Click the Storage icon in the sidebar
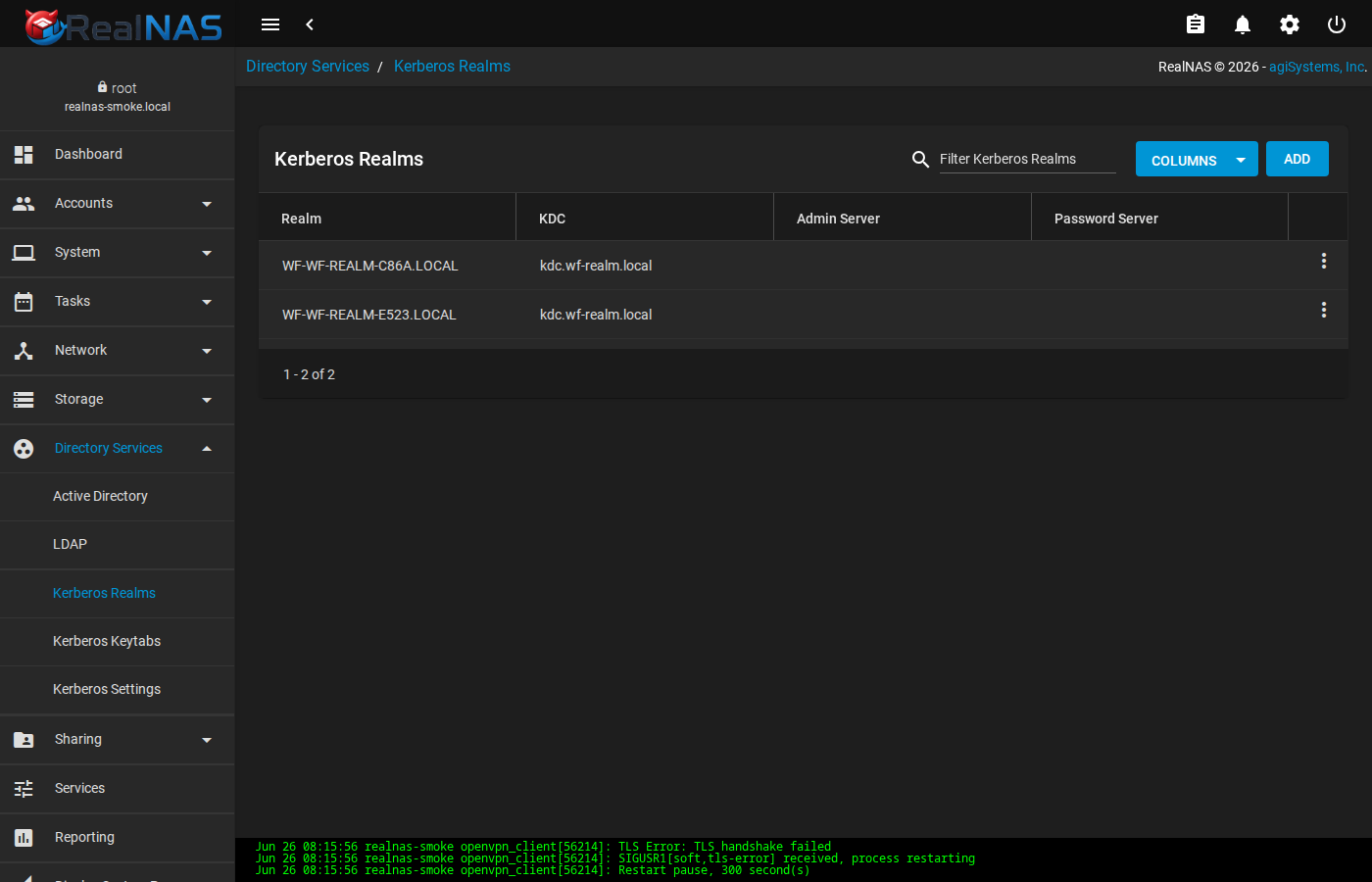1372x882 pixels. (24, 399)
